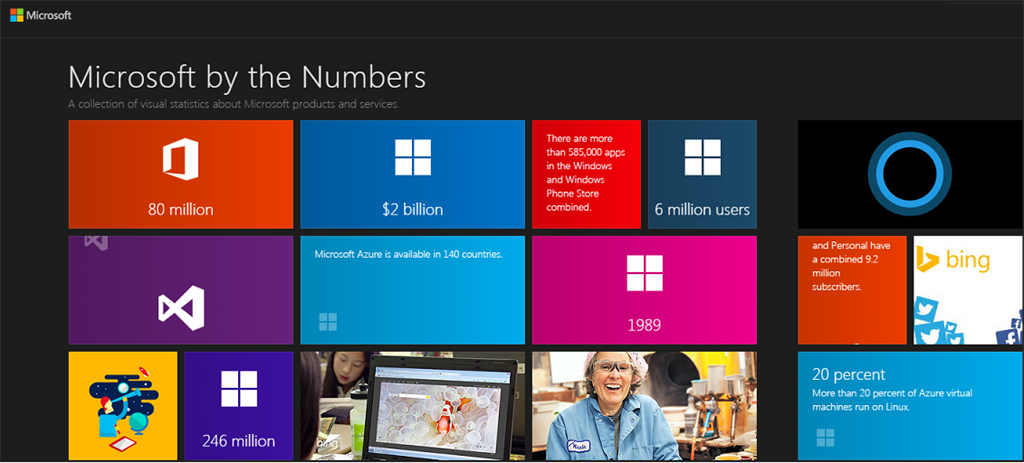Viewport: 1024px width, 463px height.
Task: Select the 246 million Windows tile
Action: 239,406
